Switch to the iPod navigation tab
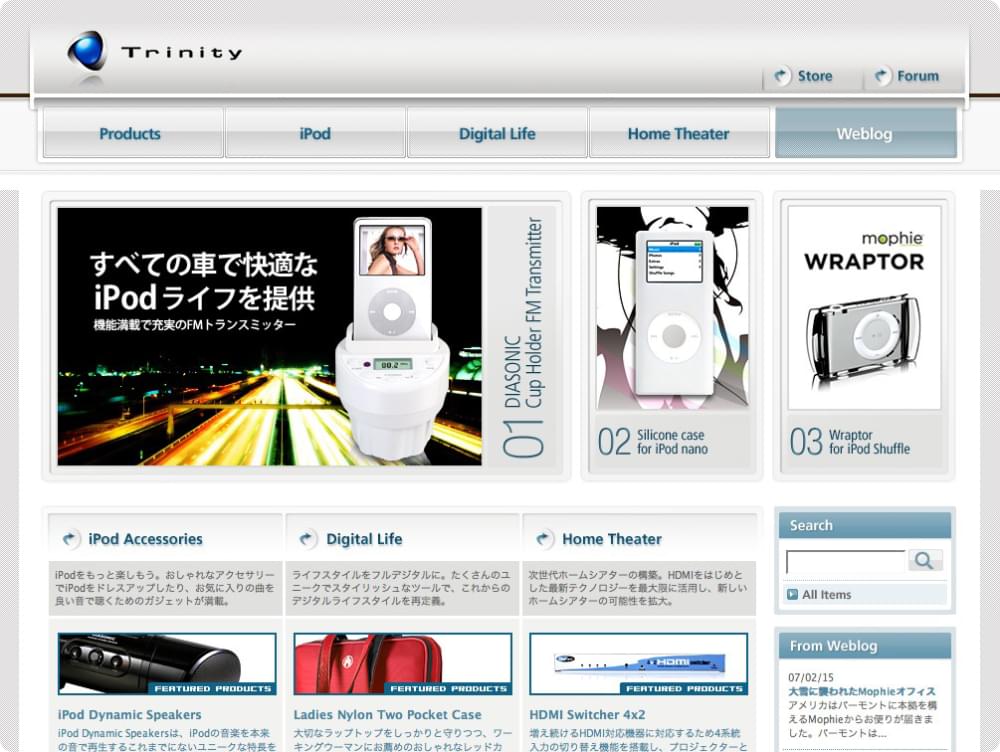The height and width of the screenshot is (752, 1000). pyautogui.click(x=315, y=134)
